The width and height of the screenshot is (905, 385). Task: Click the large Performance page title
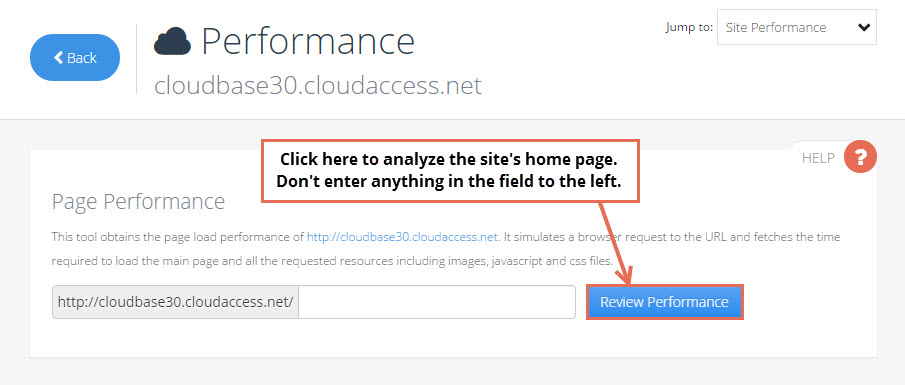click(x=308, y=41)
